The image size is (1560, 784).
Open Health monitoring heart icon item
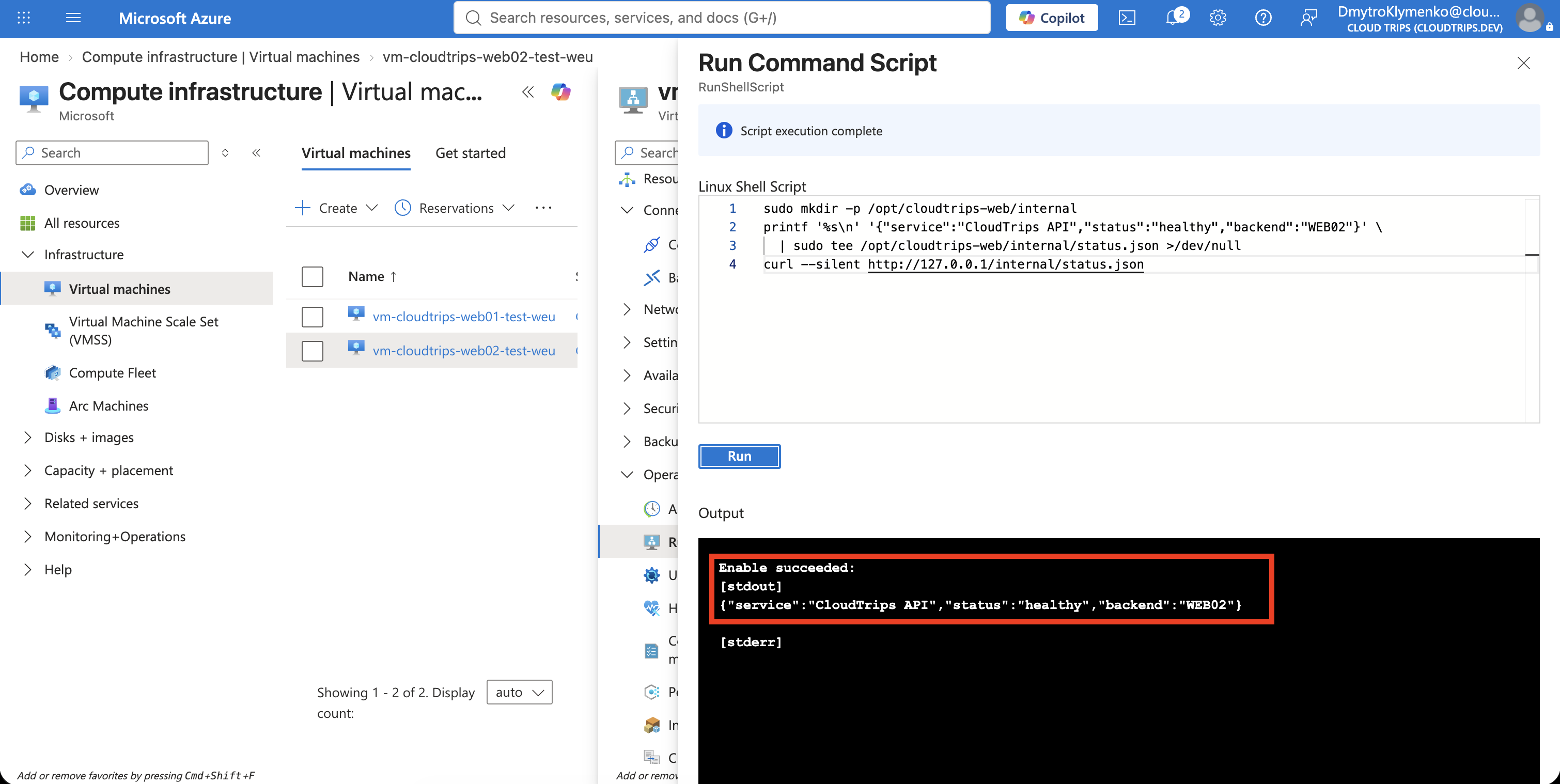click(651, 608)
